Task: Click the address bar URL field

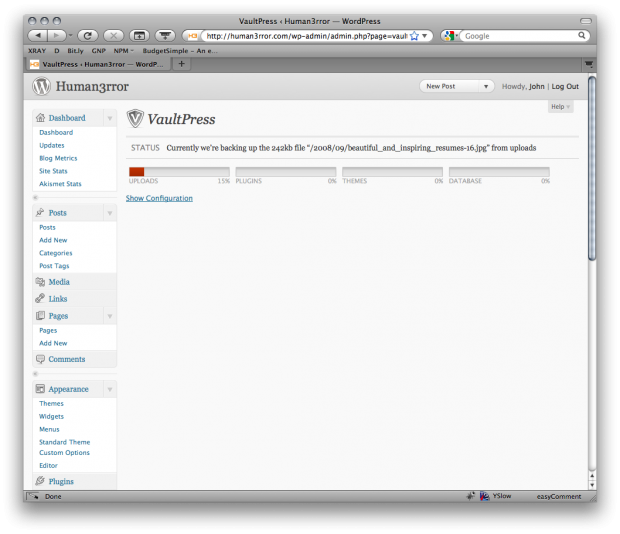Action: coord(306,36)
